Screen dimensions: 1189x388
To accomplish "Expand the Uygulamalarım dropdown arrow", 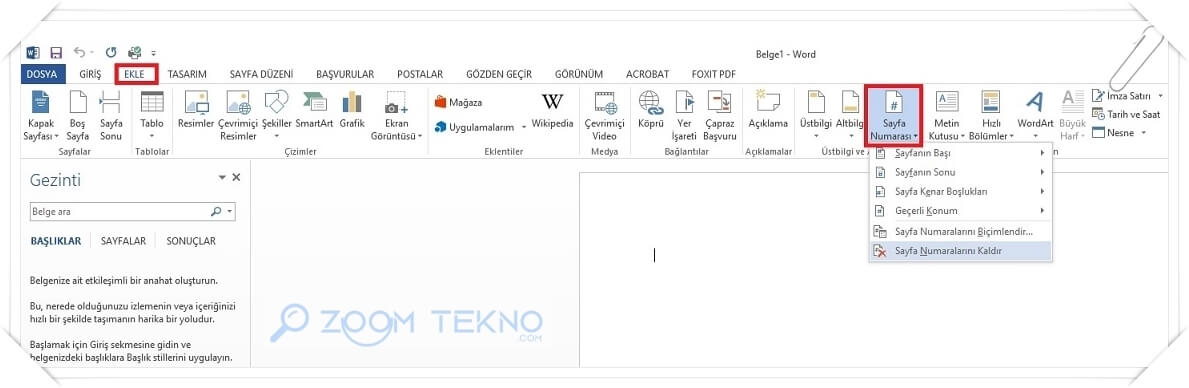I will click(523, 127).
